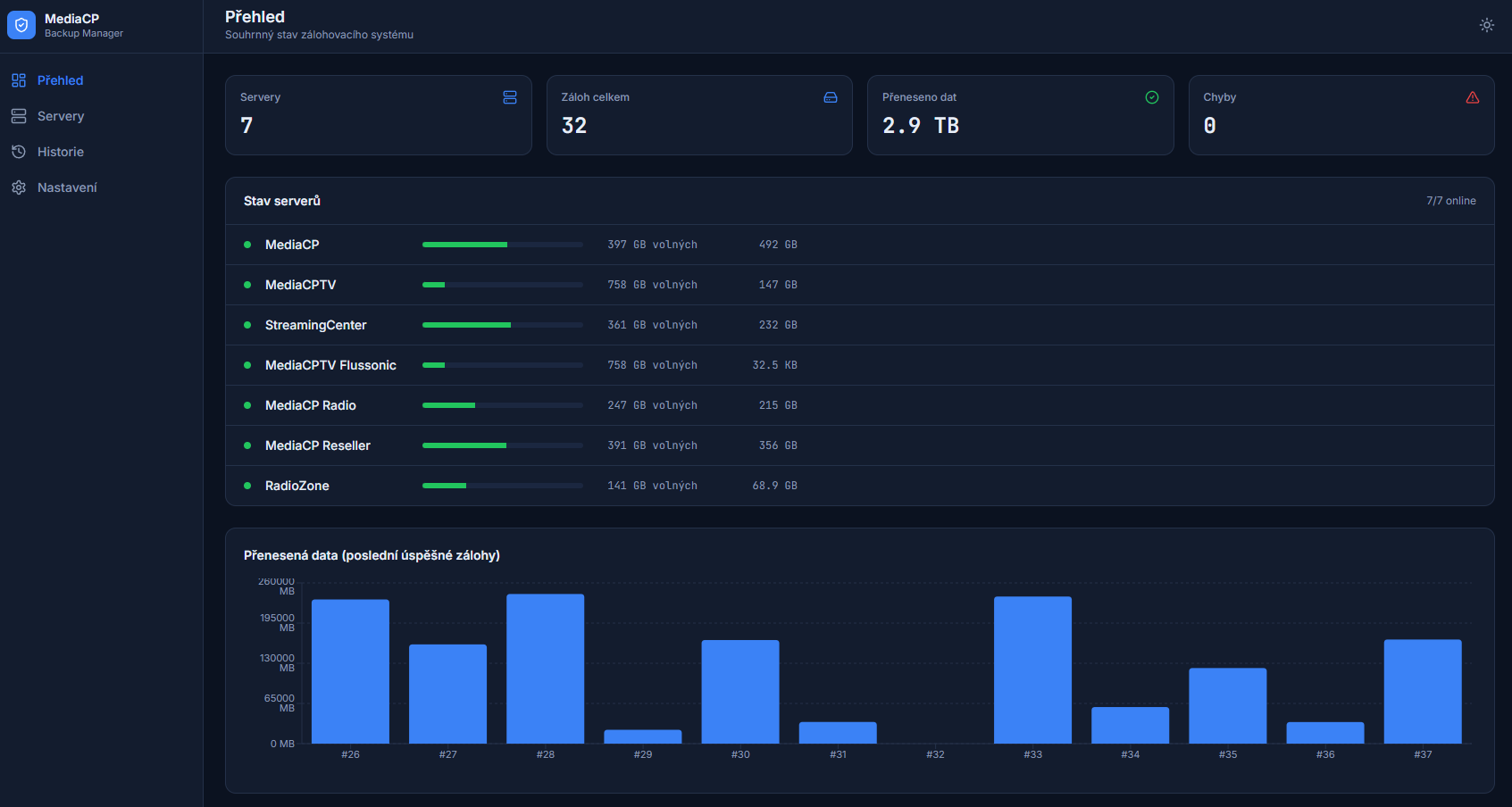Open the Nastavení menu item
The height and width of the screenshot is (807, 1512).
[101, 187]
